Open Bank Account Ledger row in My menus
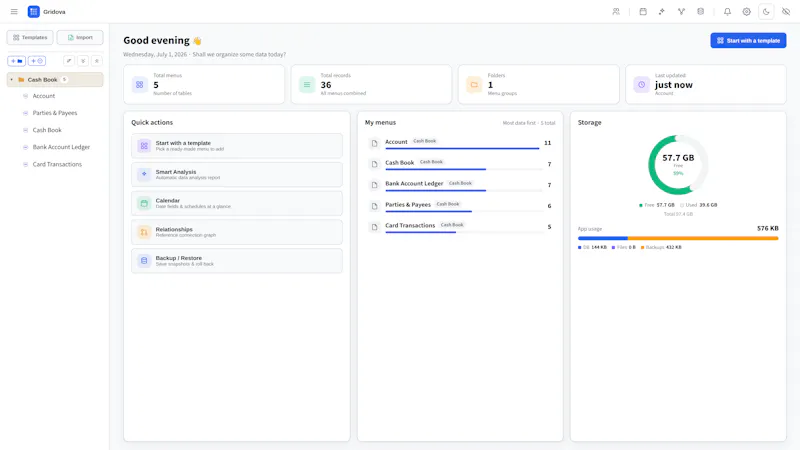Screen dimensions: 800x450 tap(460, 185)
